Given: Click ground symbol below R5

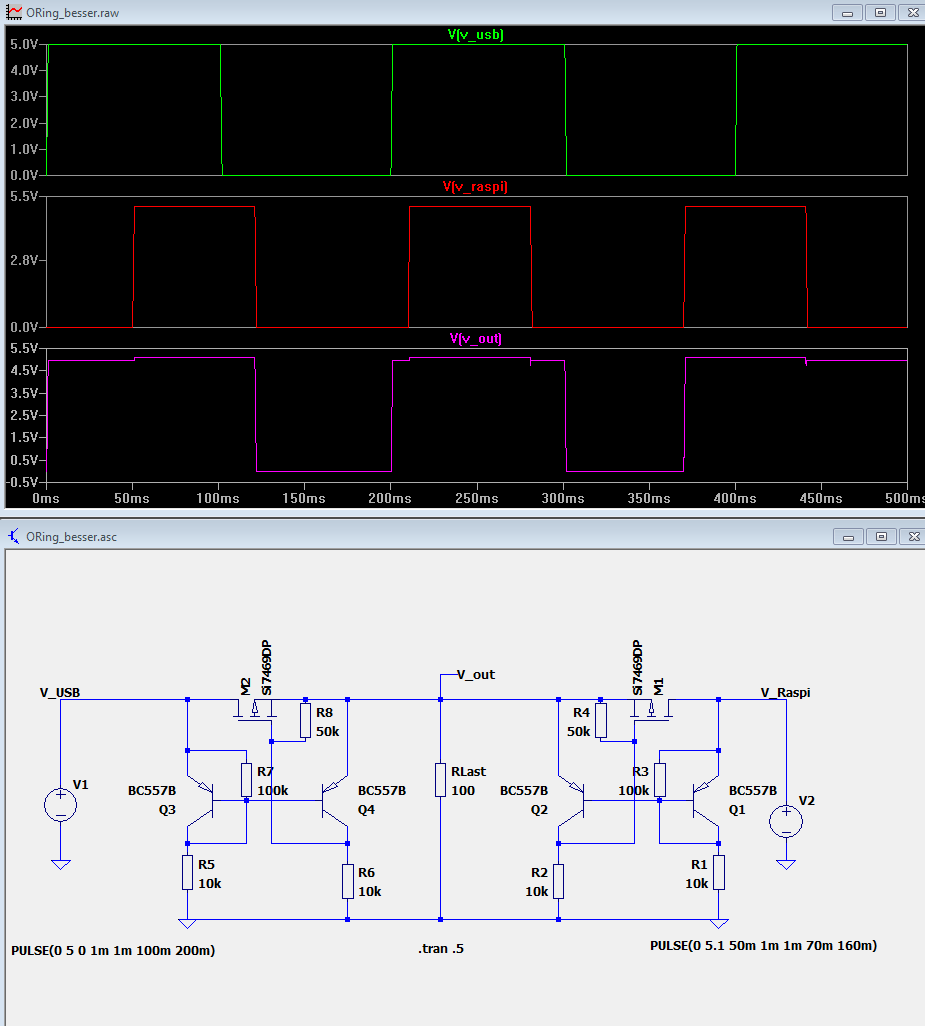Looking at the screenshot, I should [187, 924].
